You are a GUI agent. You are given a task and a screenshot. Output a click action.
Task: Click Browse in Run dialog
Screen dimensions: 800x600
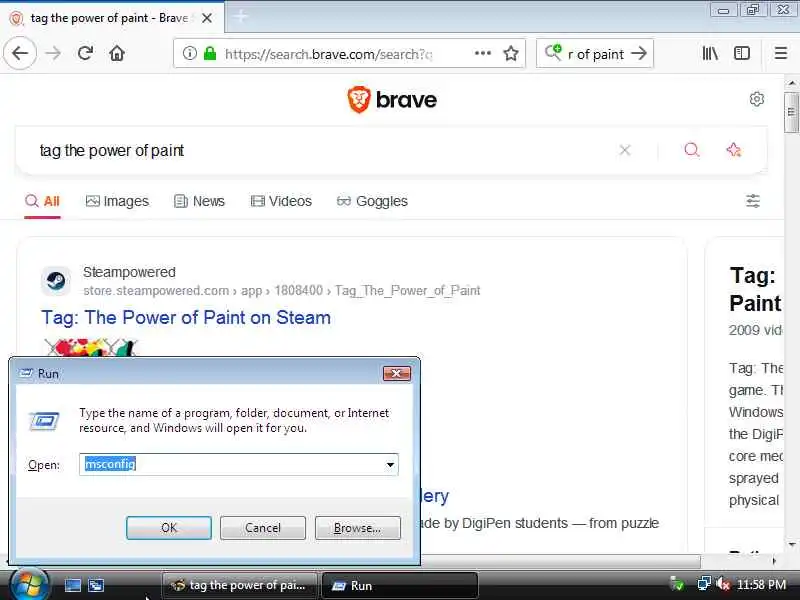pyautogui.click(x=358, y=528)
